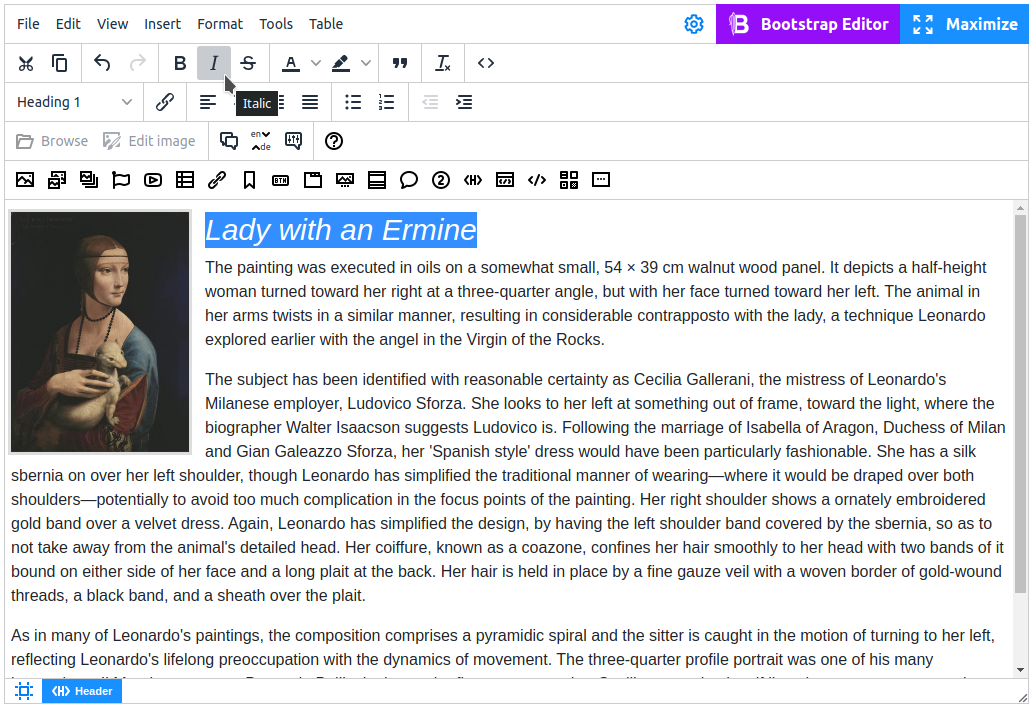The width and height of the screenshot is (1033, 708).
Task: Open the Insert menu
Action: (163, 24)
